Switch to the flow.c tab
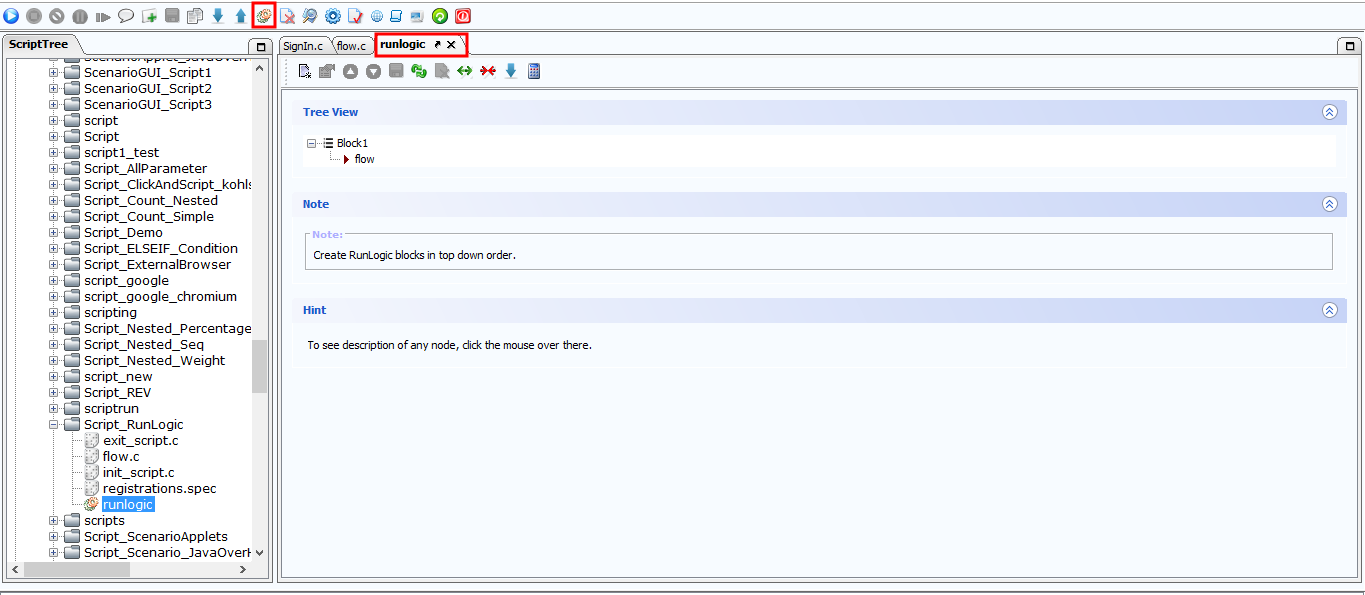Viewport: 1365px width, 595px height. pos(351,46)
